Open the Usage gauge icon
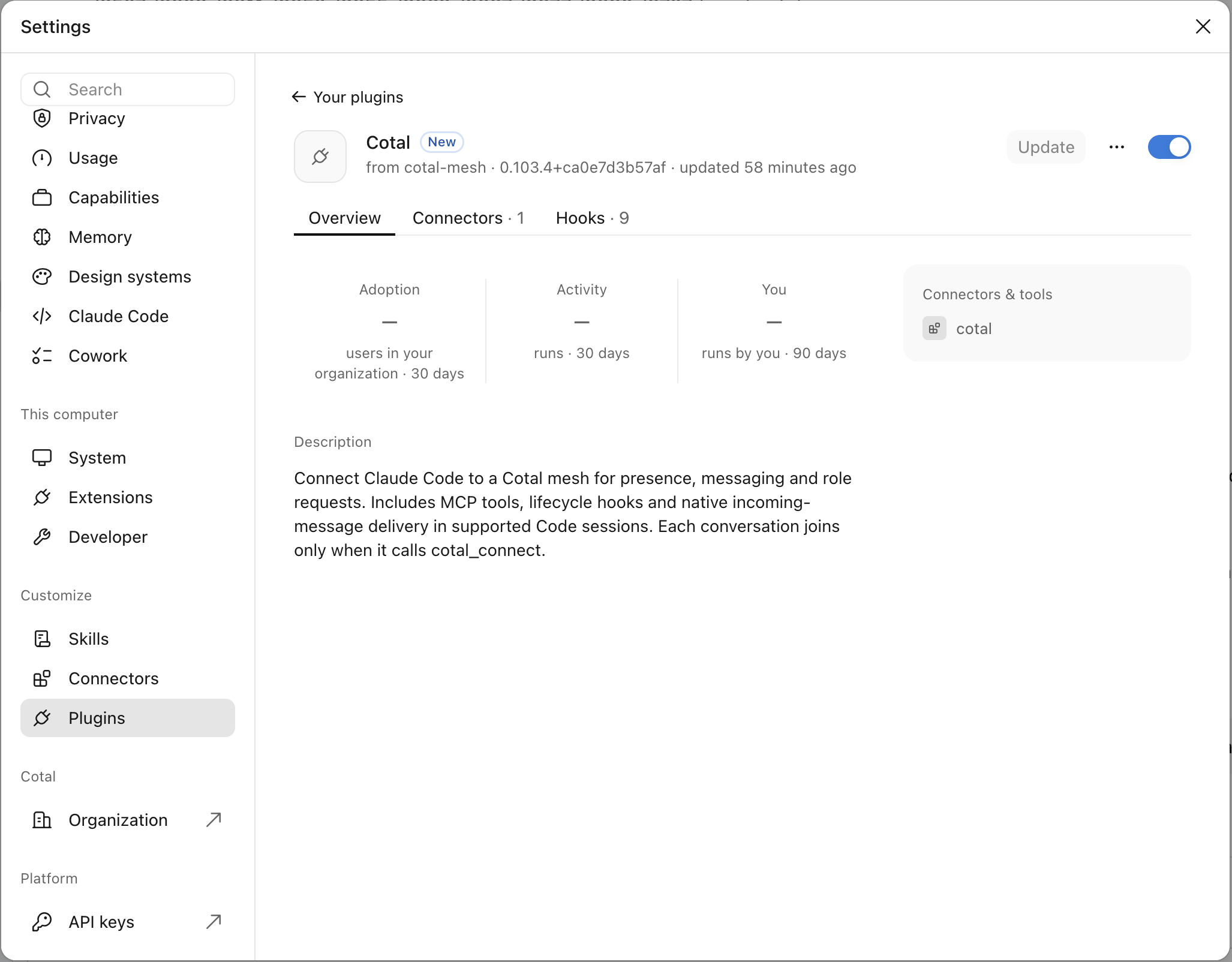This screenshot has width=1232, height=962. coord(42,158)
